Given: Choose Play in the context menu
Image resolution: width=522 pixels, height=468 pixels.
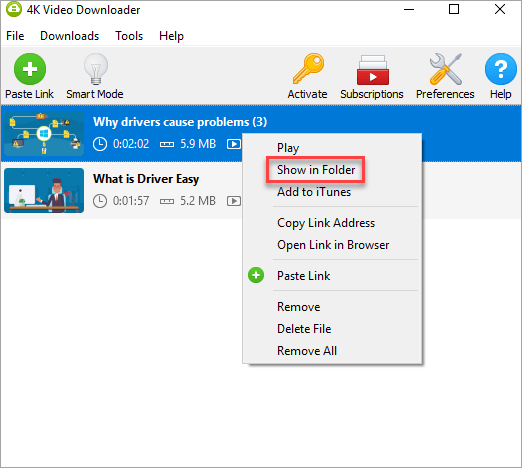Looking at the screenshot, I should point(288,148).
